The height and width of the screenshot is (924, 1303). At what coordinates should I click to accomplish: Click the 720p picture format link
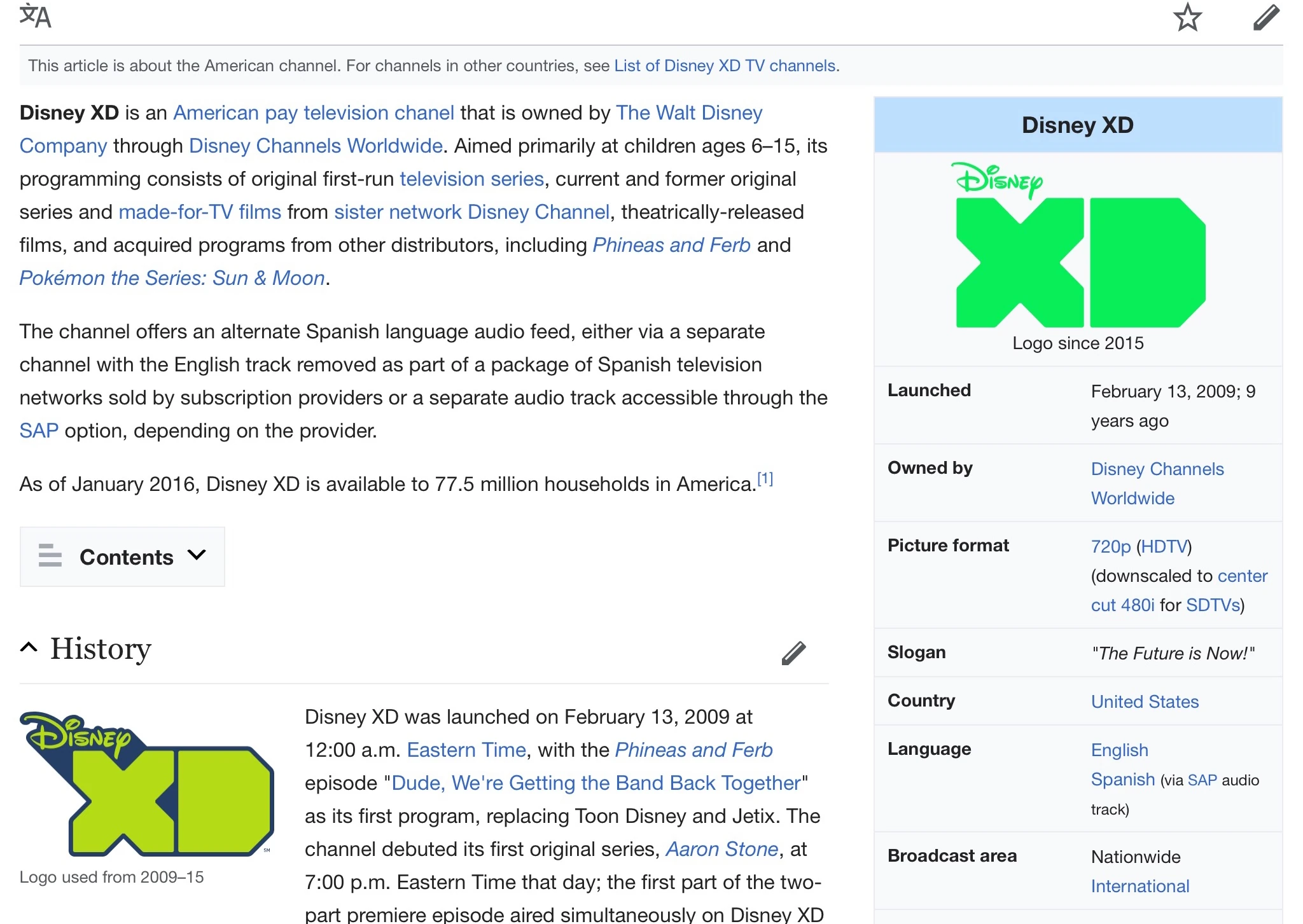1110,546
